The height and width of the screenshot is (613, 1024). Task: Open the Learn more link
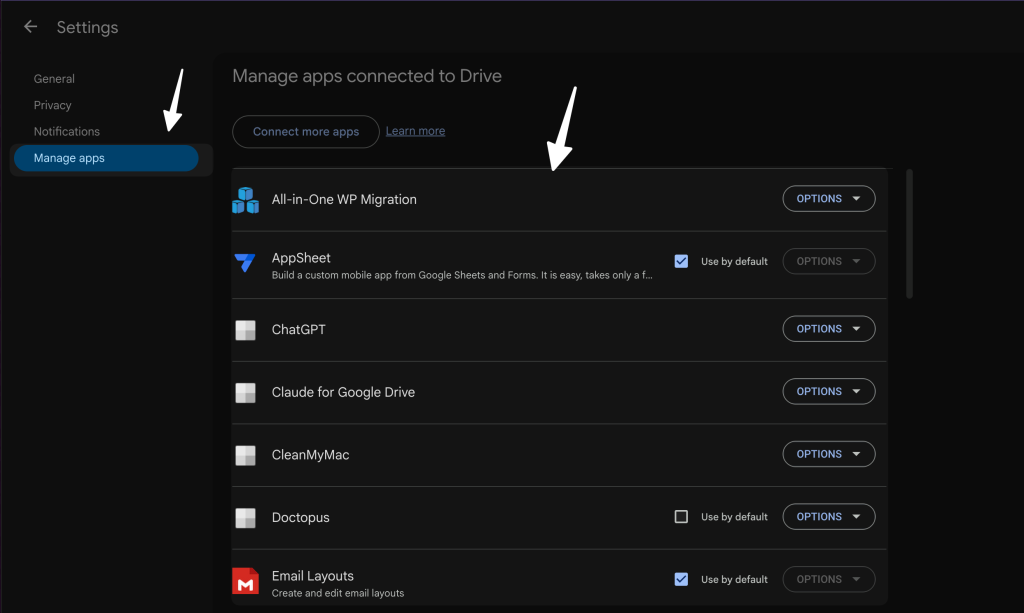[x=414, y=130]
